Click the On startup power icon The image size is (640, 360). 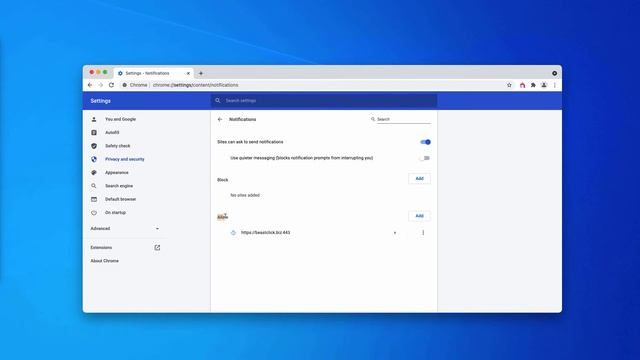pyautogui.click(x=94, y=213)
